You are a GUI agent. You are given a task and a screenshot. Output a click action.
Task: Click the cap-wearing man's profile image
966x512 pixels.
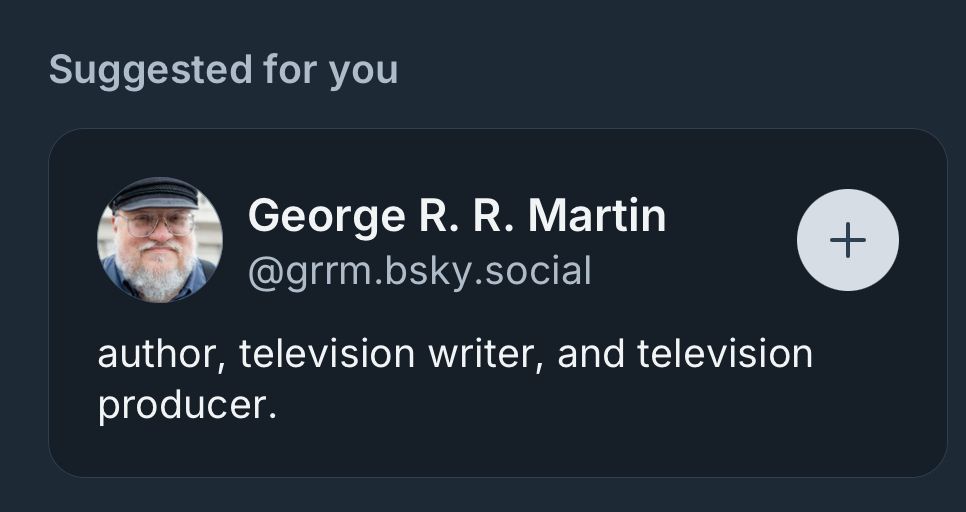pos(160,240)
